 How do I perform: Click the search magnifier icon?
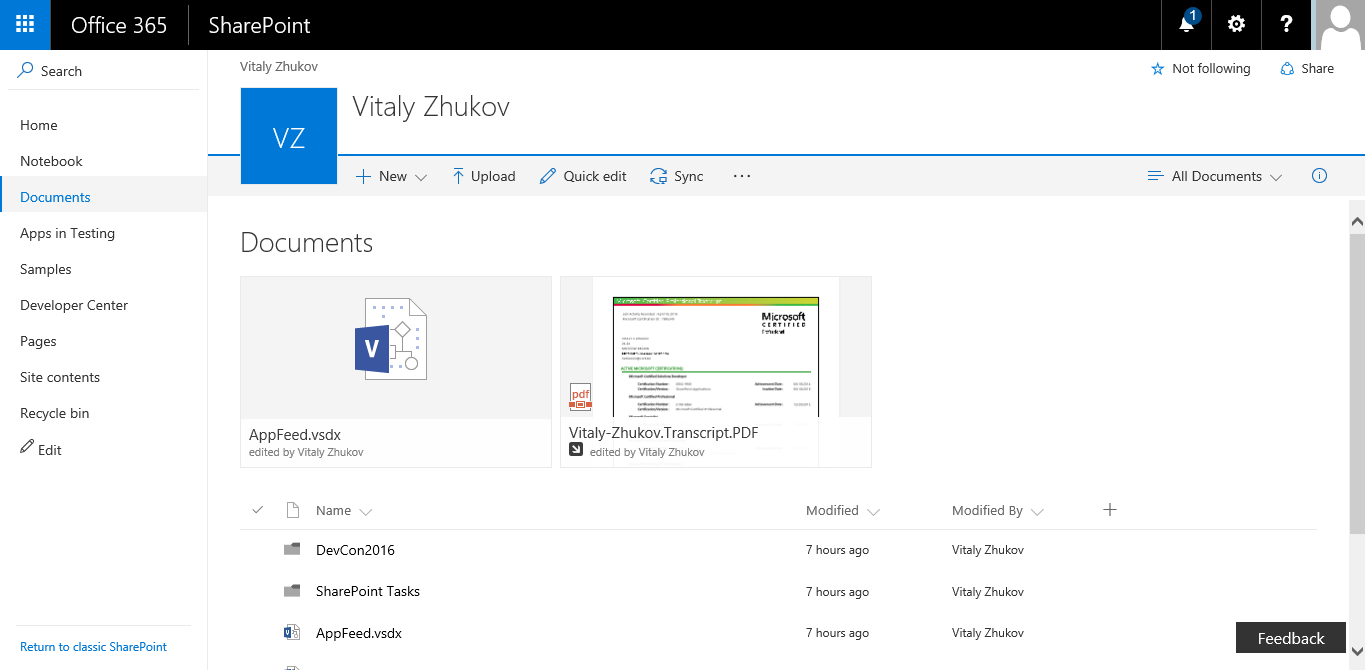pos(26,70)
